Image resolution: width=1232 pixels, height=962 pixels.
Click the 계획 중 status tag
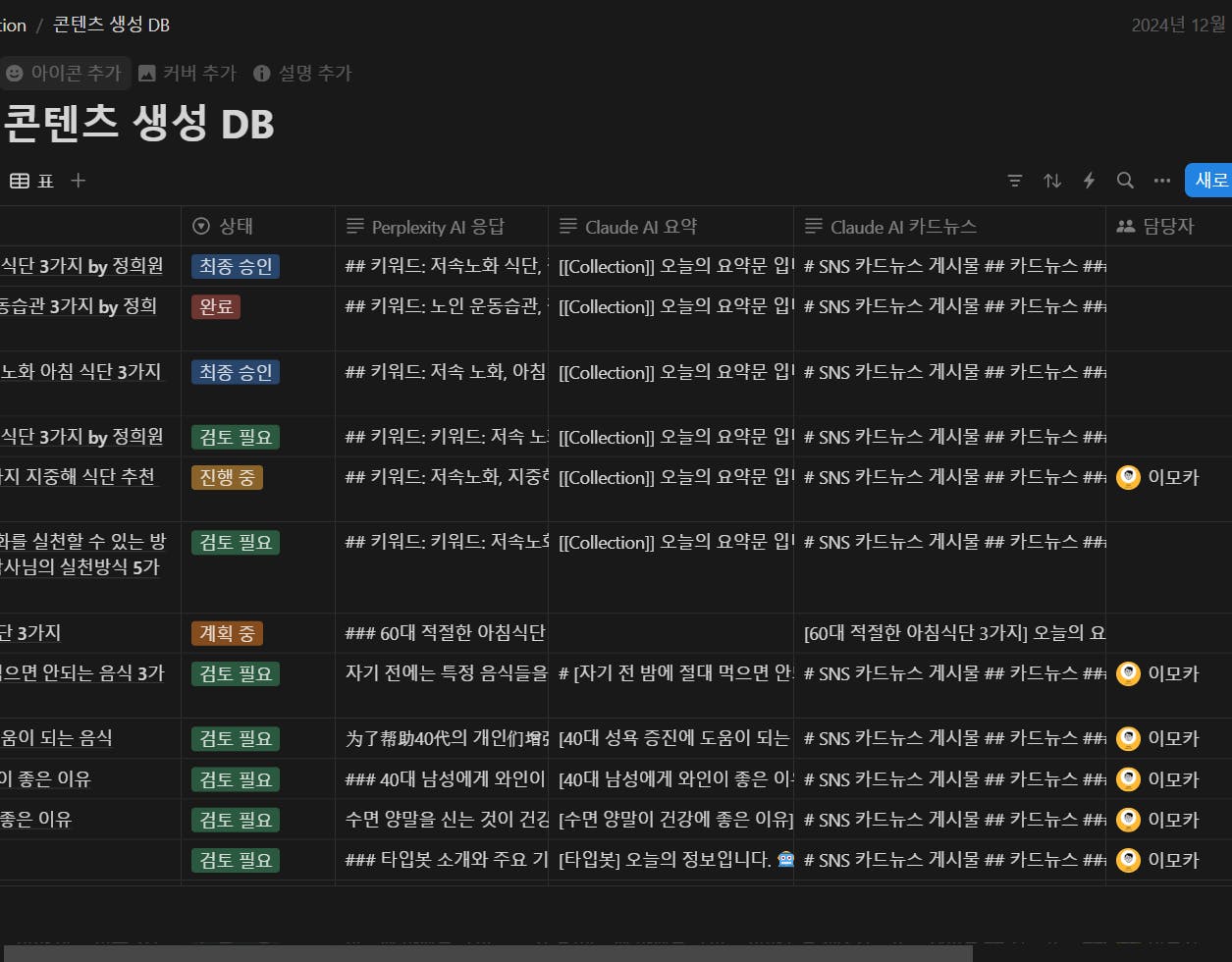pyautogui.click(x=227, y=633)
